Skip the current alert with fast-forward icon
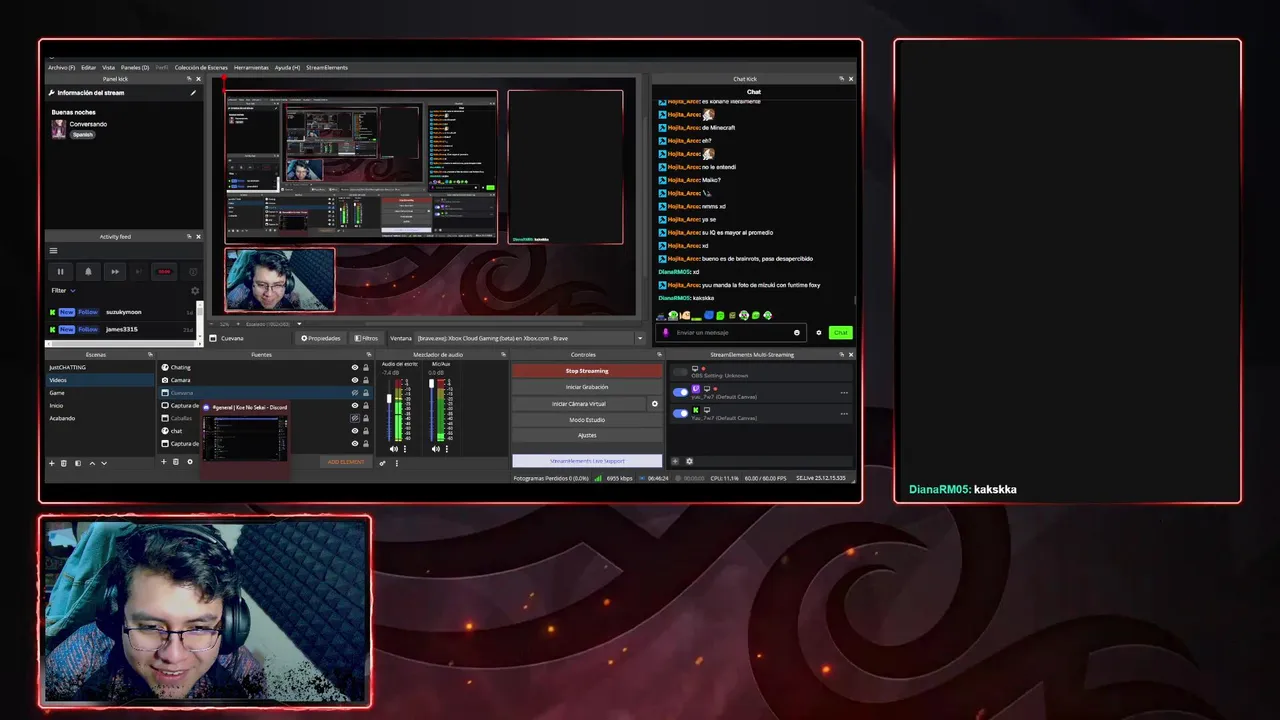The height and width of the screenshot is (720, 1280). coord(115,271)
